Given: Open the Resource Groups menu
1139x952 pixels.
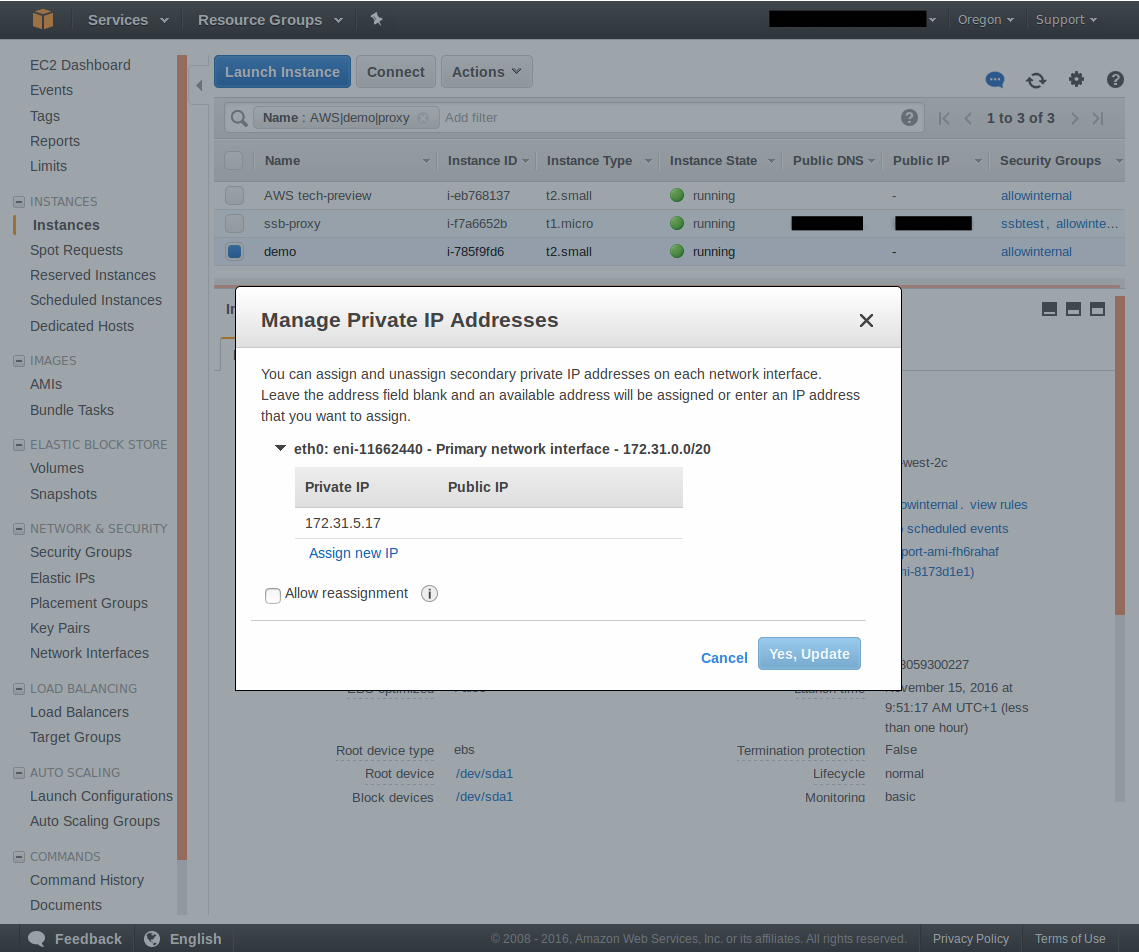Looking at the screenshot, I should coord(269,20).
